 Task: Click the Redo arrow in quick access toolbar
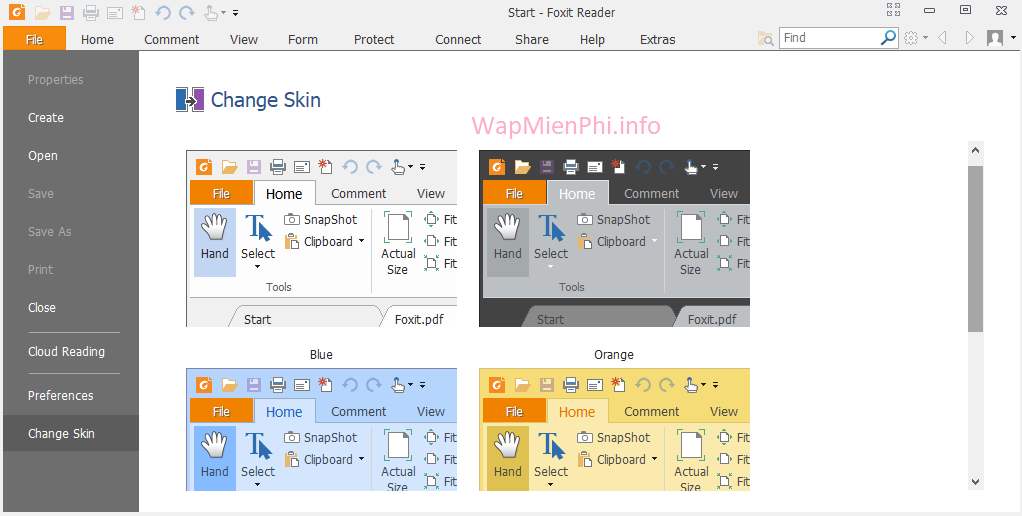tap(186, 12)
